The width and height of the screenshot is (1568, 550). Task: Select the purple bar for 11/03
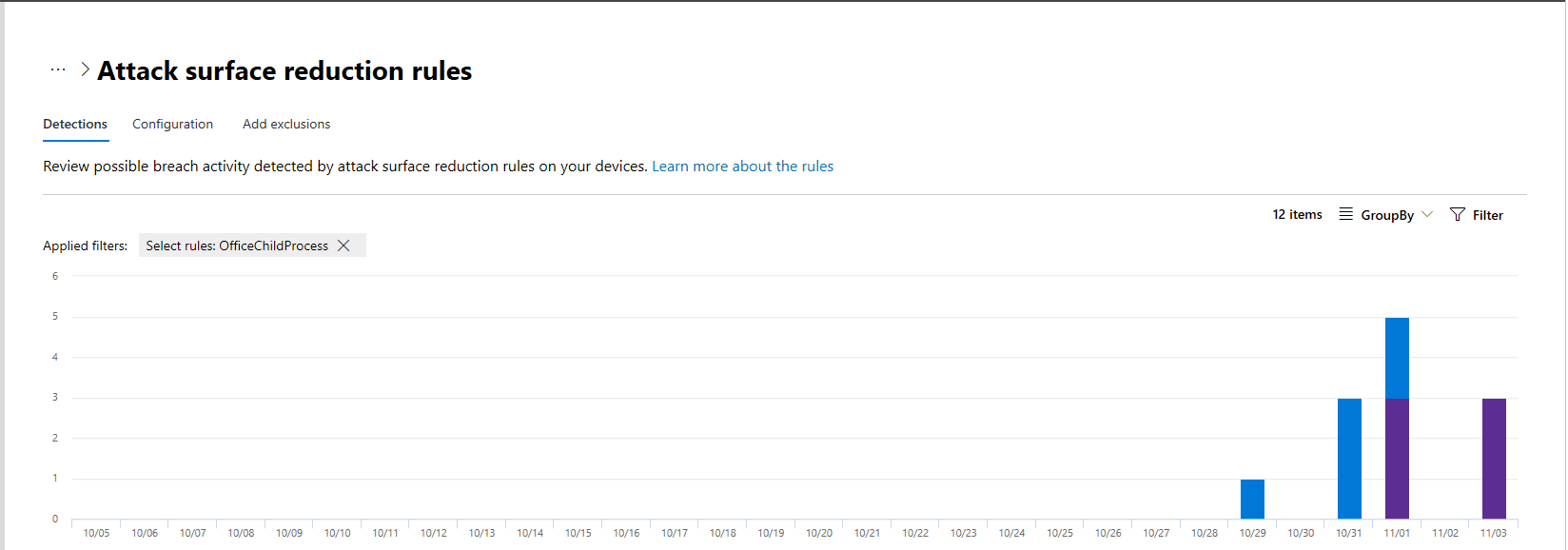(x=1494, y=458)
